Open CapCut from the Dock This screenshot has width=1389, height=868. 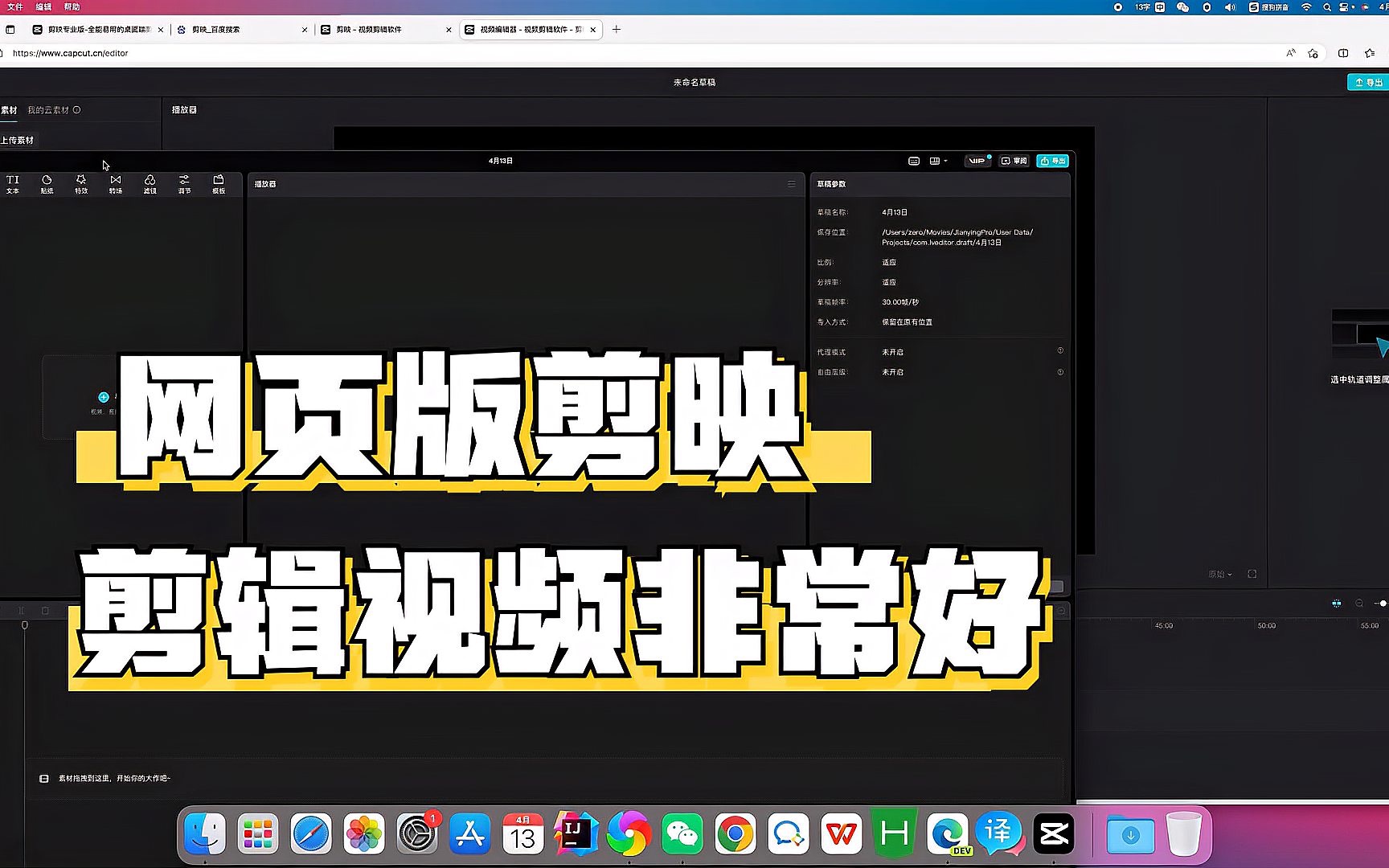[x=1054, y=834]
